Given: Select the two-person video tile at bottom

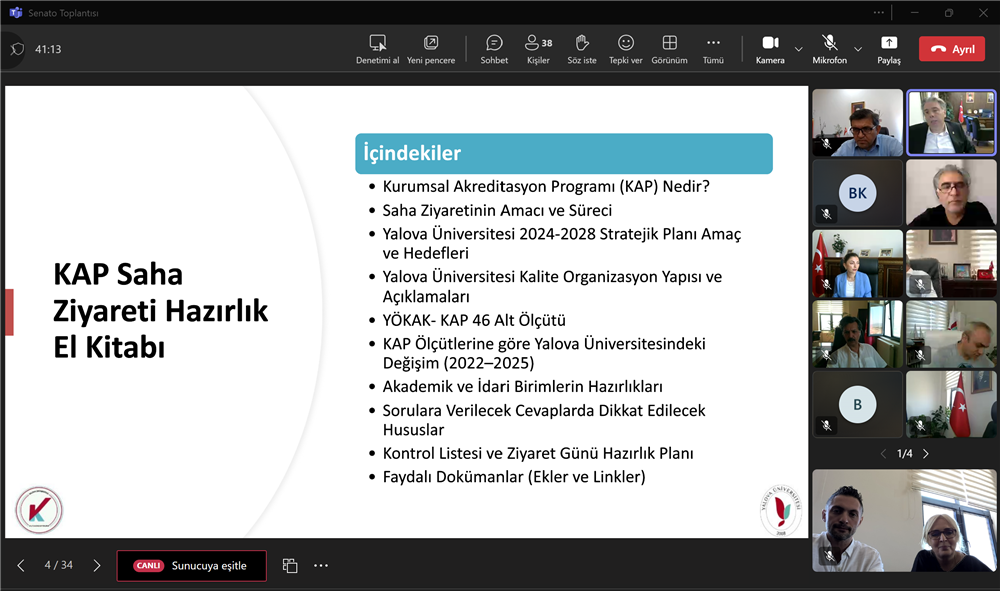Looking at the screenshot, I should click(904, 521).
